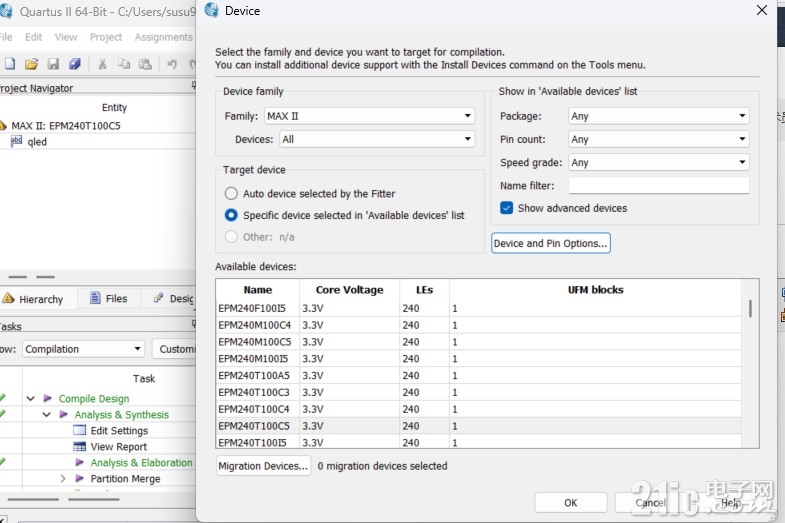Expand the Partition Merge task node

(63, 478)
